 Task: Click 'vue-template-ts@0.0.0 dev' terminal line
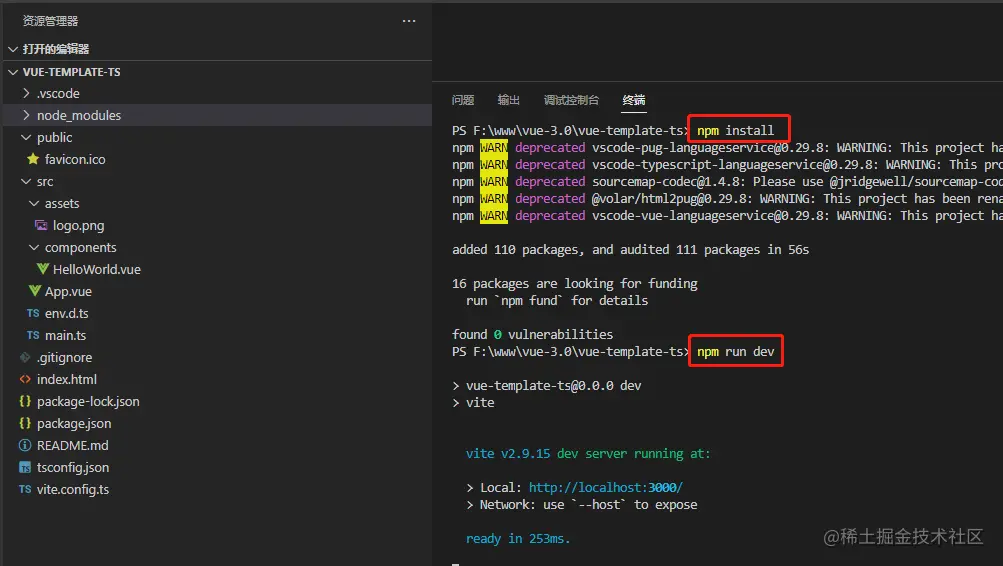(x=553, y=386)
